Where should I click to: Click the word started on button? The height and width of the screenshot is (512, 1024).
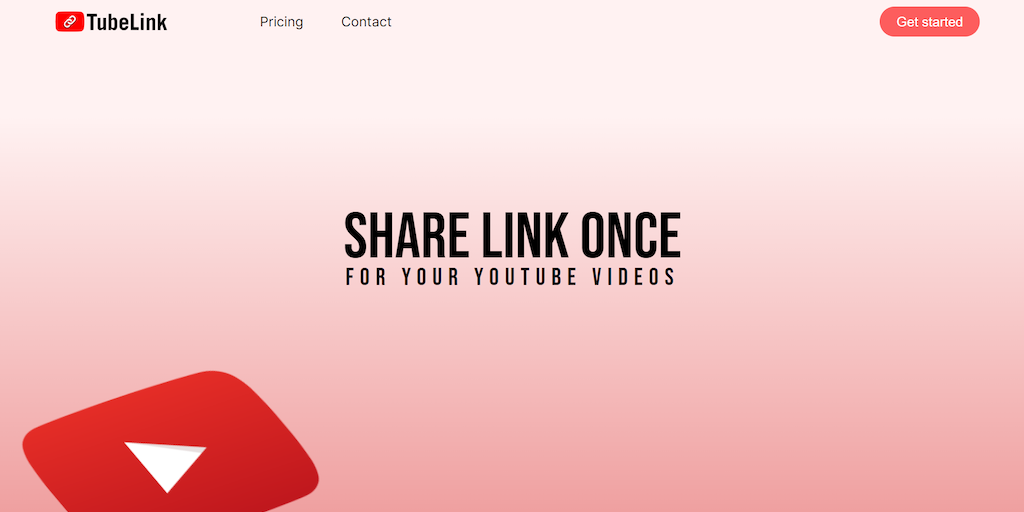(x=942, y=22)
